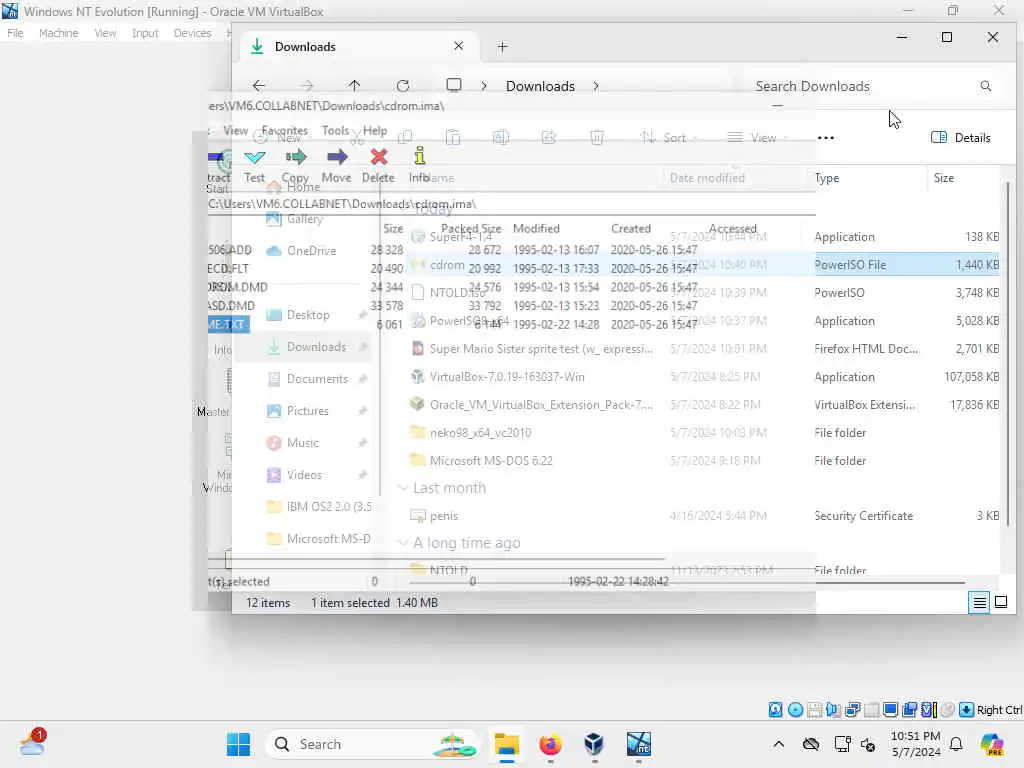The width and height of the screenshot is (1024, 768).
Task: Open File Explorer from taskbar
Action: point(507,744)
